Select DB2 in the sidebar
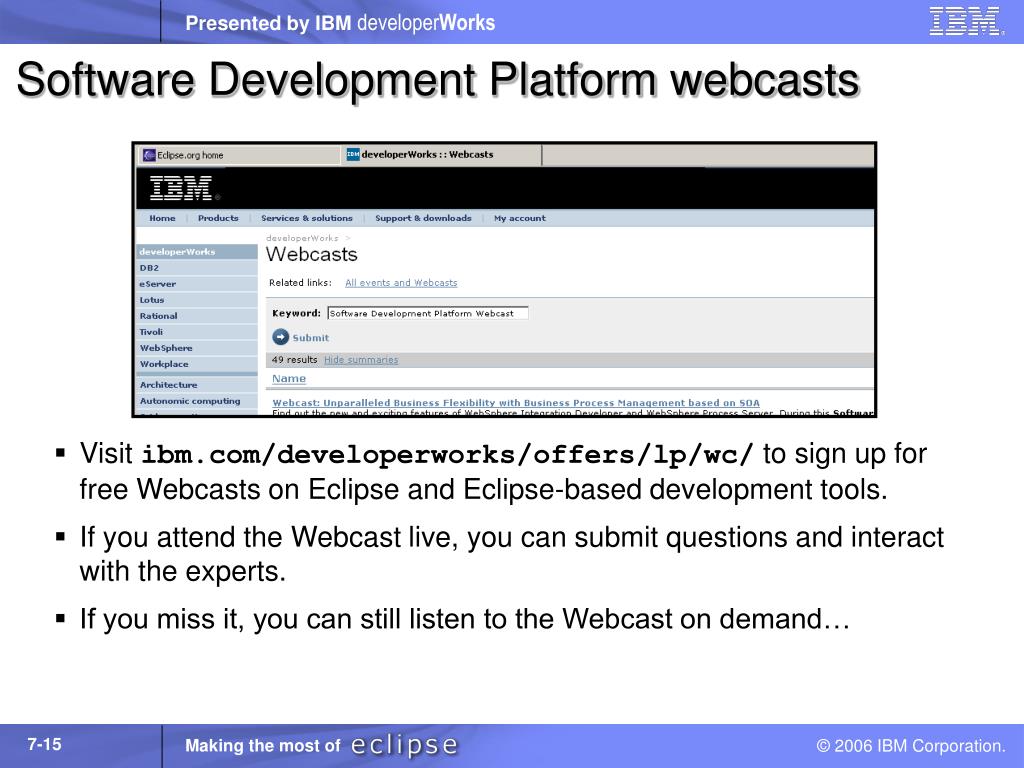The width and height of the screenshot is (1024, 768). click(x=197, y=268)
